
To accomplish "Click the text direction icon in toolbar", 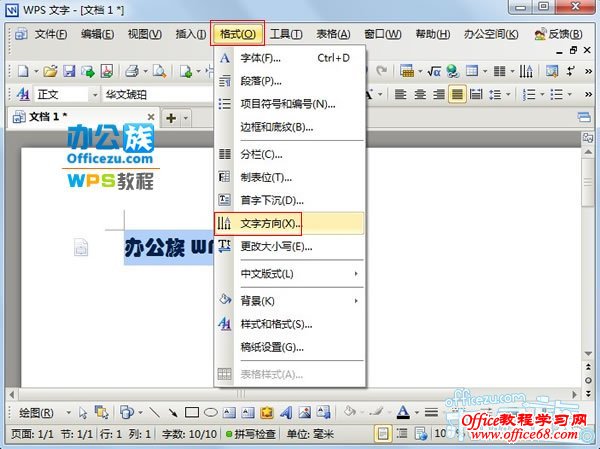I will pos(526,71).
